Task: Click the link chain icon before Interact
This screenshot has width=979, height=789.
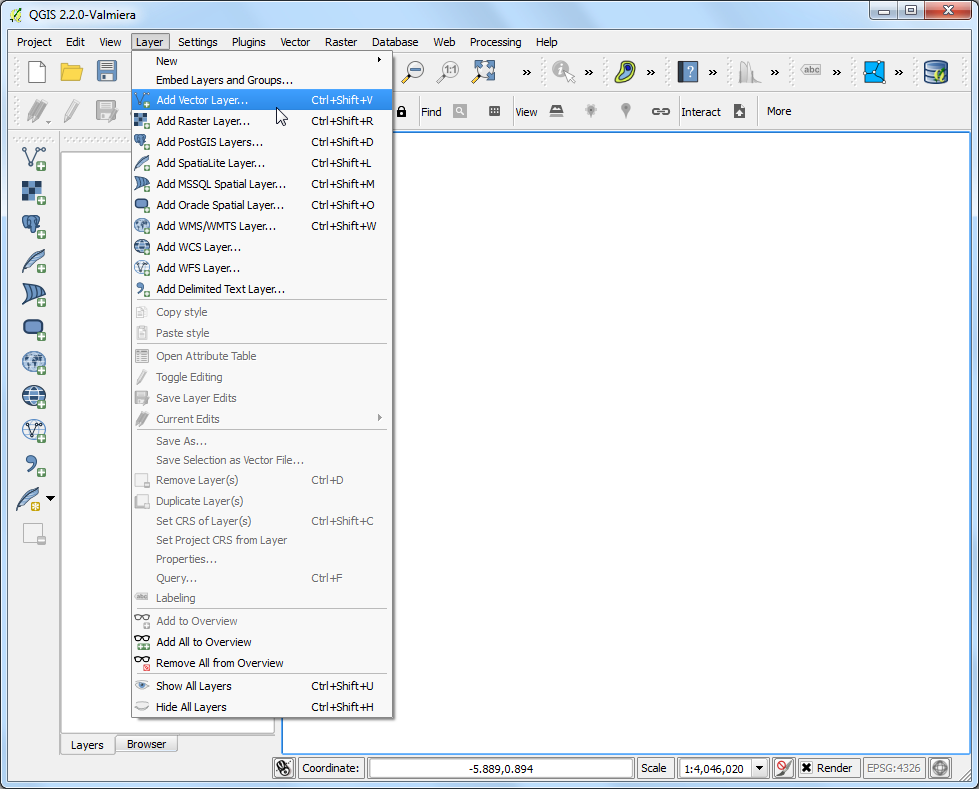Action: pyautogui.click(x=661, y=111)
